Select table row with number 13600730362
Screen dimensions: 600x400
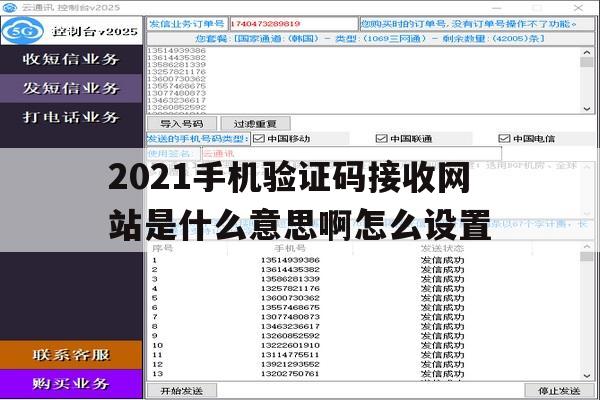(364, 298)
